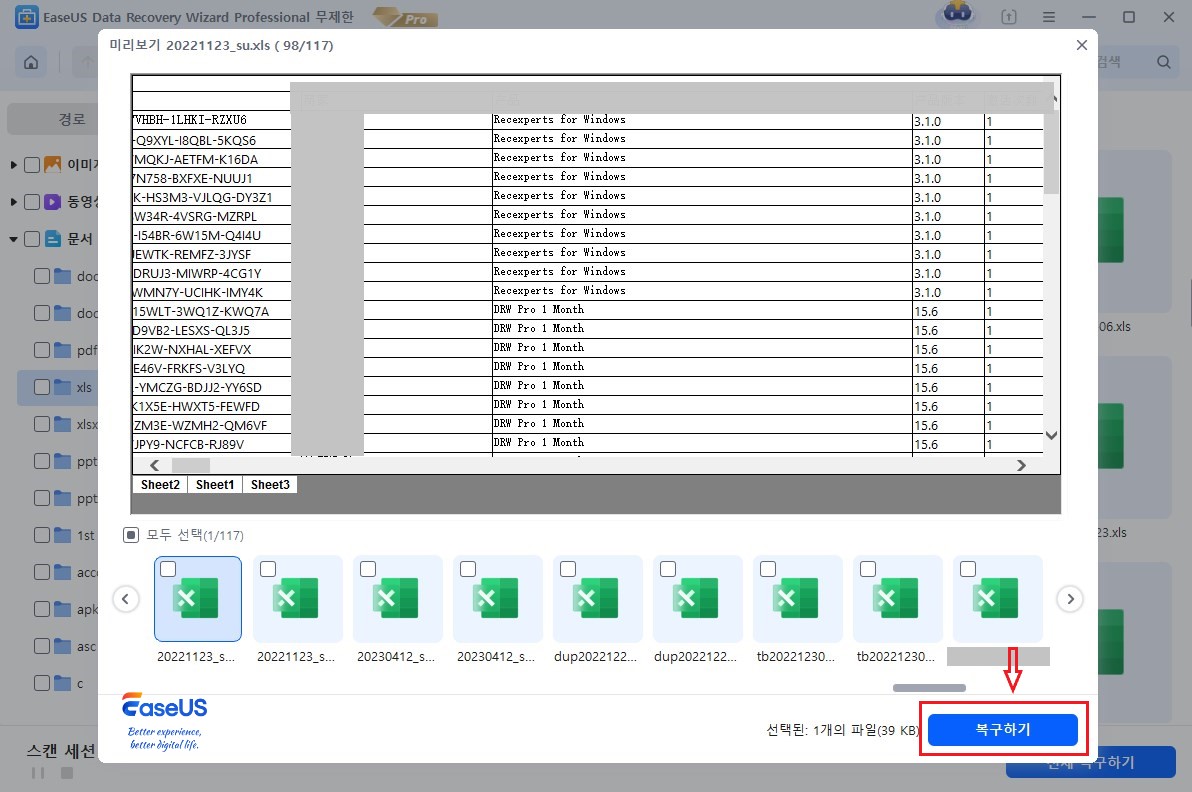Check the first 20230412_s... thumbnail checkbox
The width and height of the screenshot is (1192, 792).
[368, 569]
